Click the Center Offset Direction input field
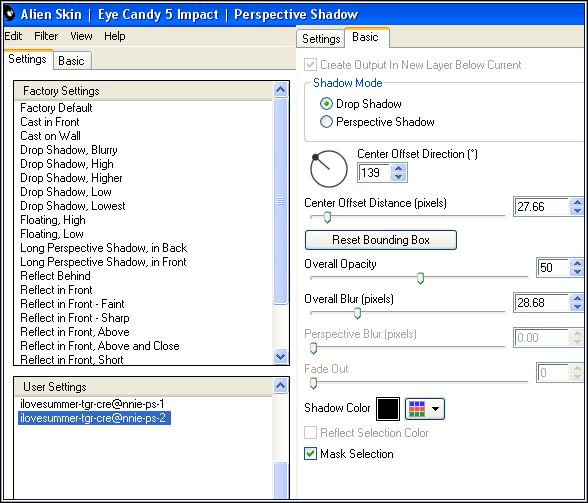The width and height of the screenshot is (588, 503). [x=374, y=173]
